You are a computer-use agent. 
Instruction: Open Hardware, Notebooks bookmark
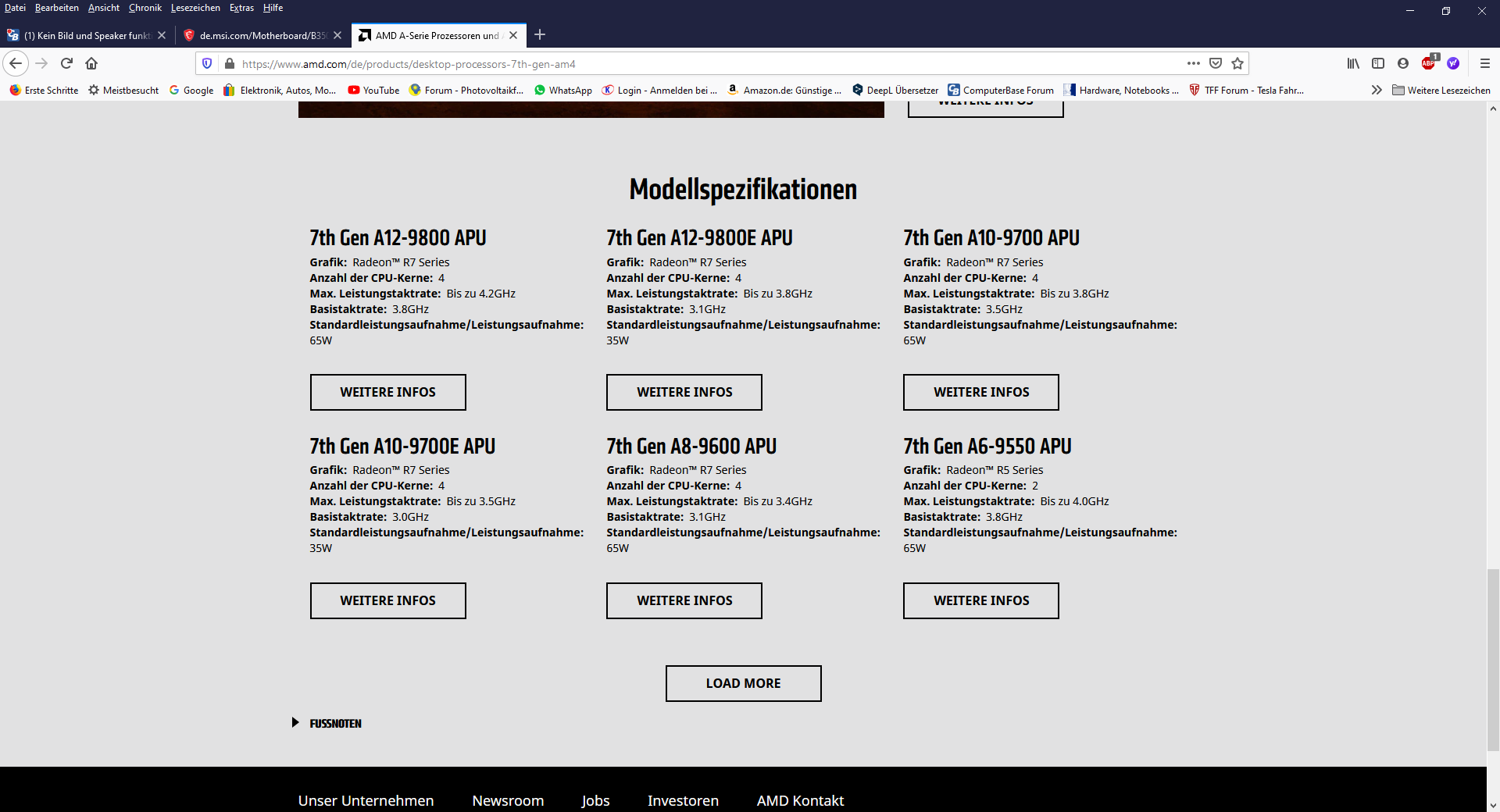coord(1121,90)
